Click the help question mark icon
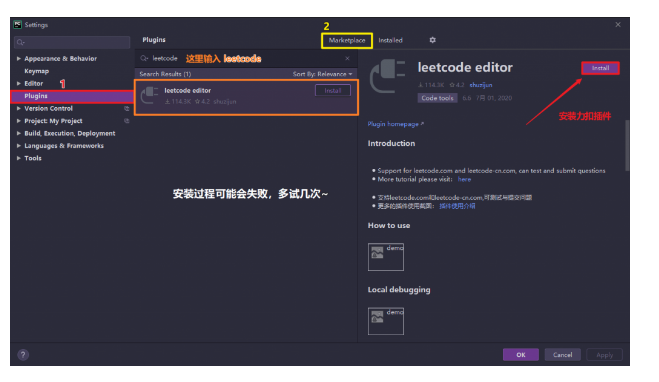659x382 pixels. point(23,355)
